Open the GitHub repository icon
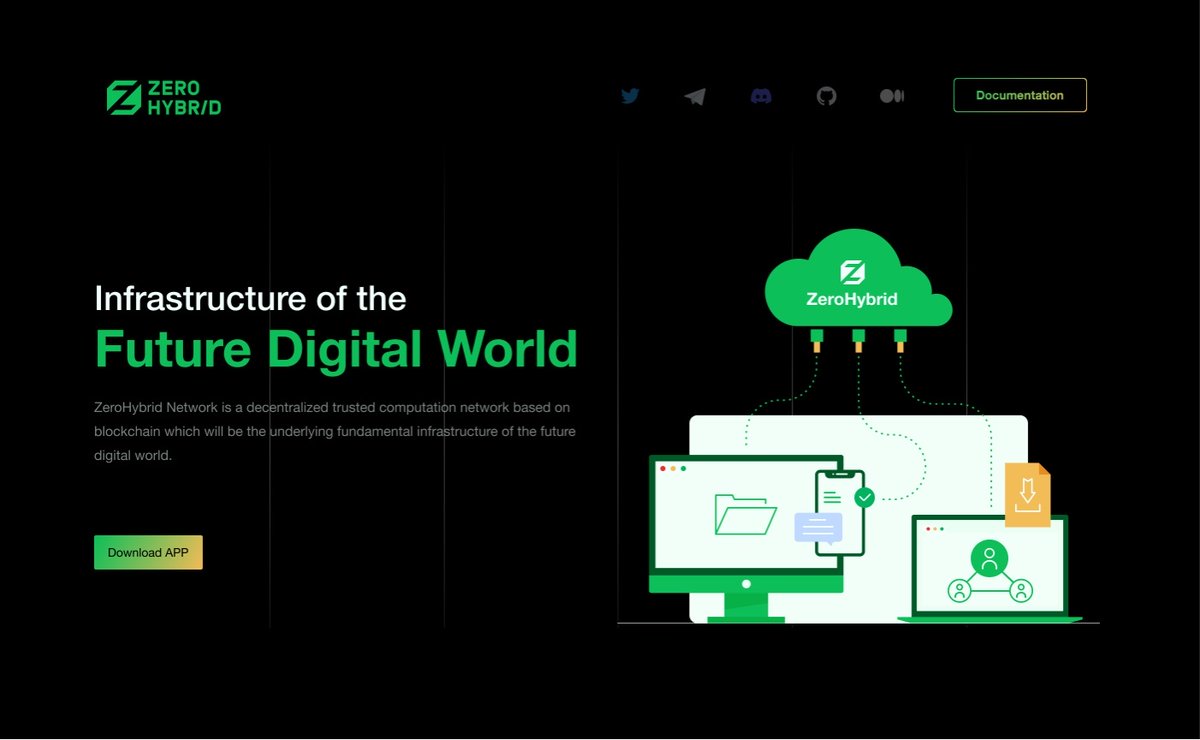Image resolution: width=1200 pixels, height=740 pixels. tap(826, 96)
